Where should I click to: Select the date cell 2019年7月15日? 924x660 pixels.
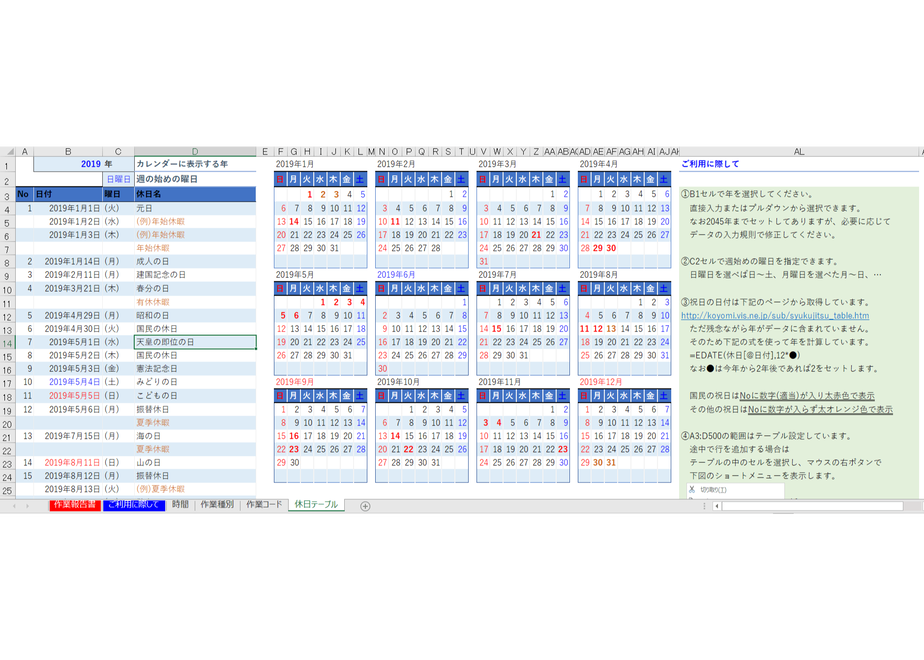click(x=68, y=436)
